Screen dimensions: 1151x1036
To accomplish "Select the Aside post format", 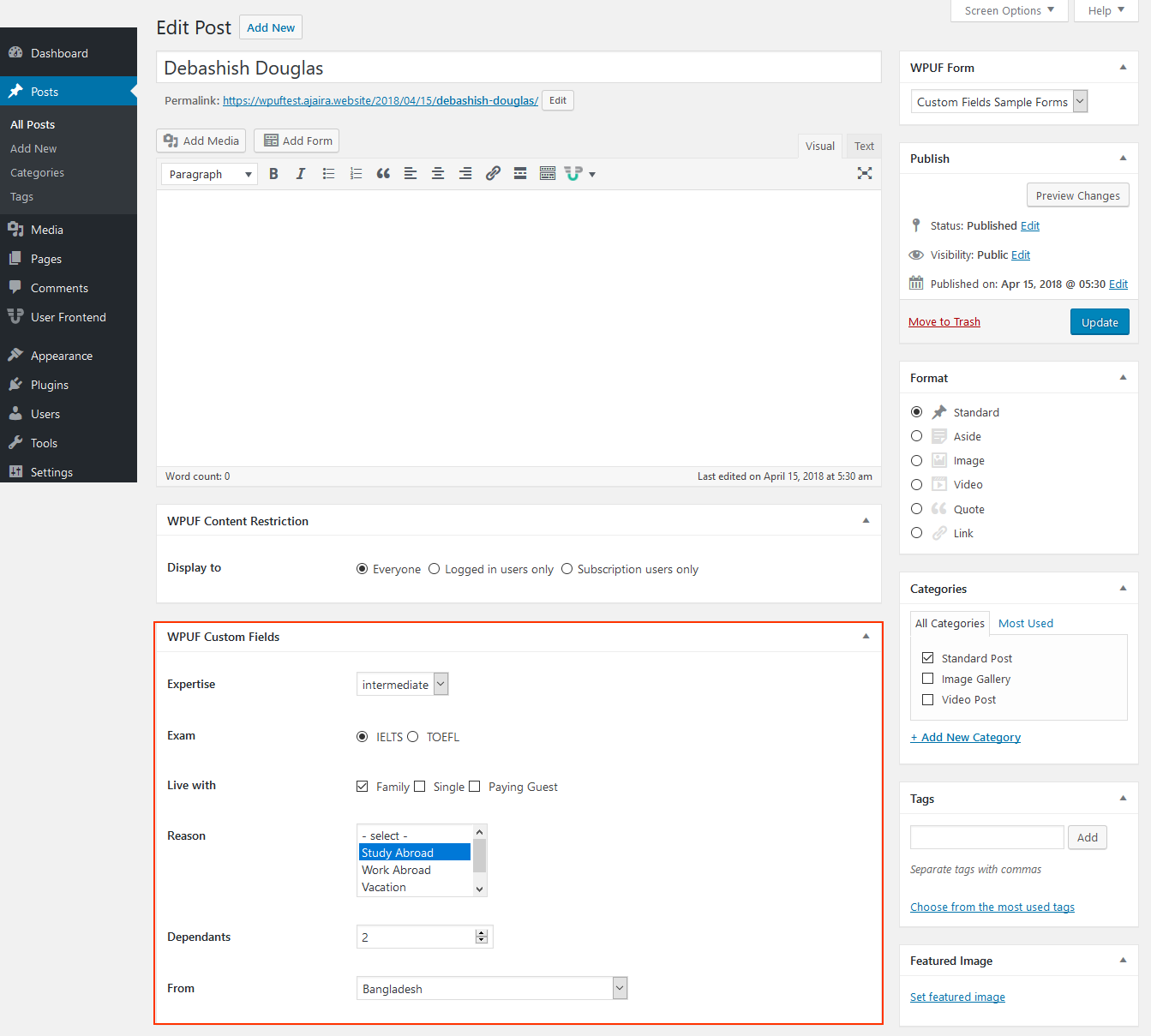I will (x=917, y=436).
